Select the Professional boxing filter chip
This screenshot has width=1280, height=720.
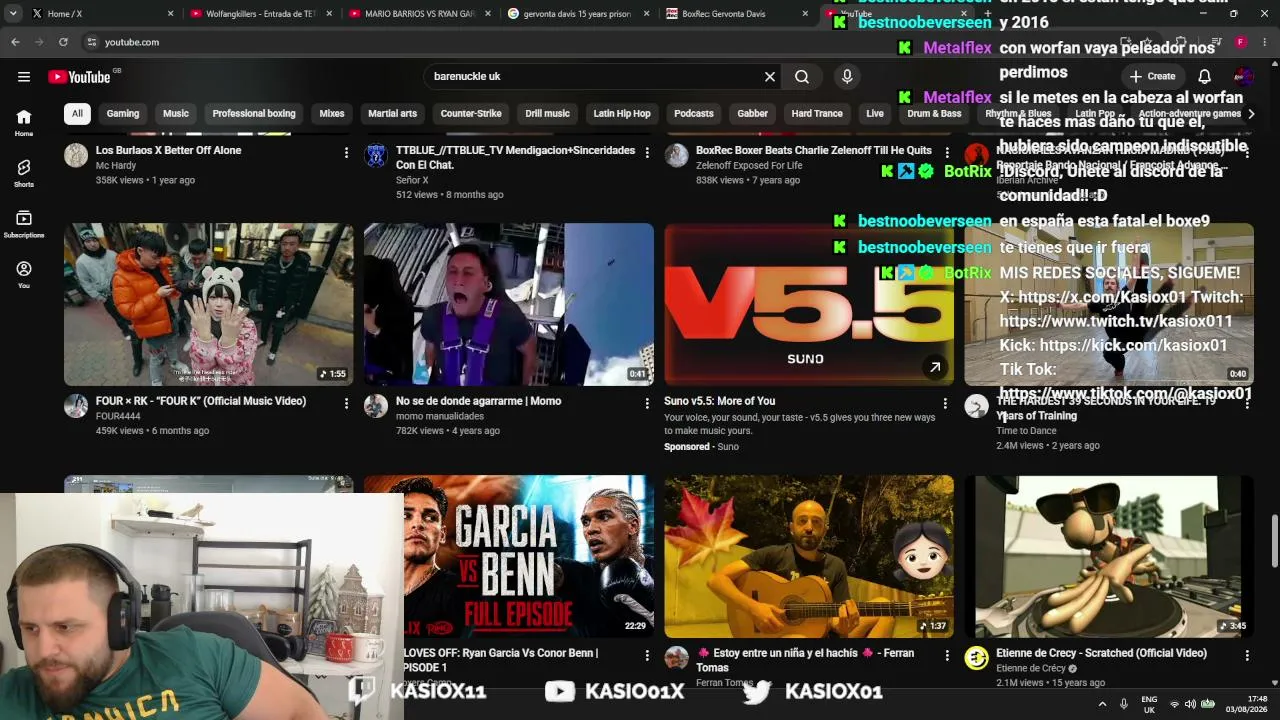click(254, 114)
